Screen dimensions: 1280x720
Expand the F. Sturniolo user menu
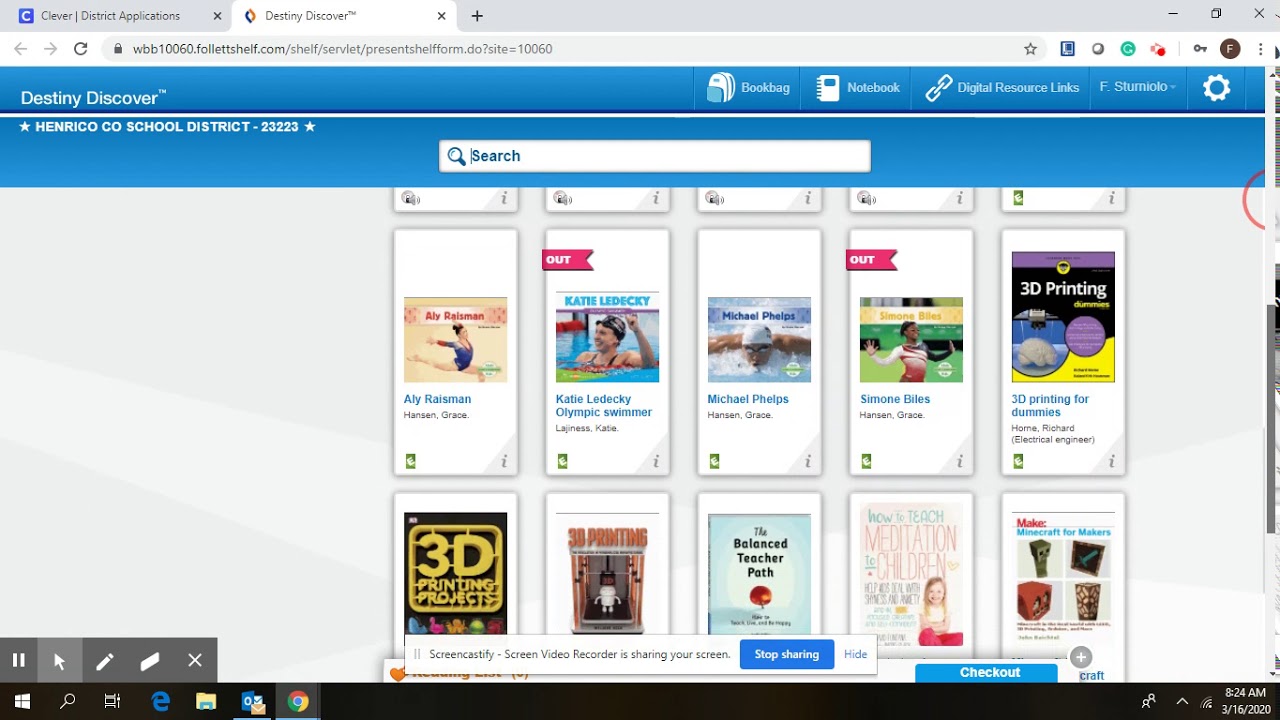tap(1138, 87)
